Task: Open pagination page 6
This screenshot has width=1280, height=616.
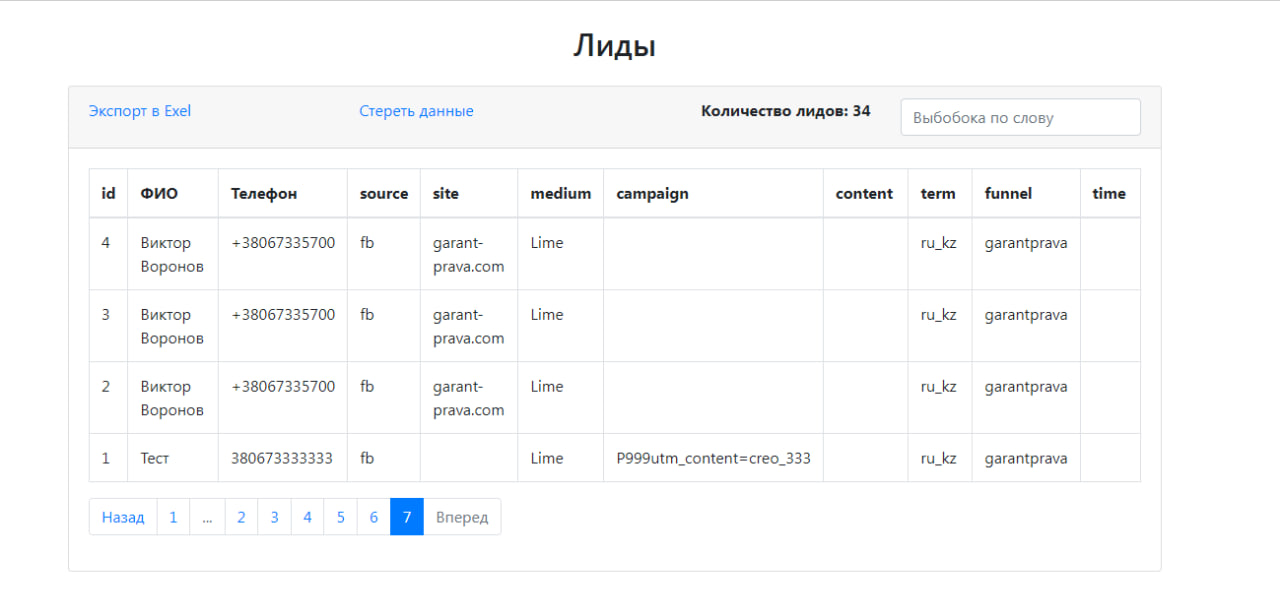Action: (373, 517)
